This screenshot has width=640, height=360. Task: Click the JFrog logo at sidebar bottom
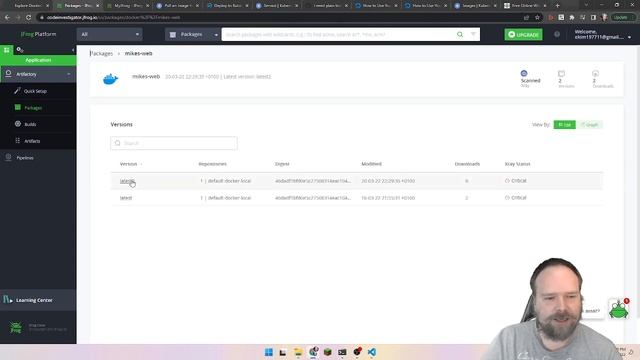(16, 327)
